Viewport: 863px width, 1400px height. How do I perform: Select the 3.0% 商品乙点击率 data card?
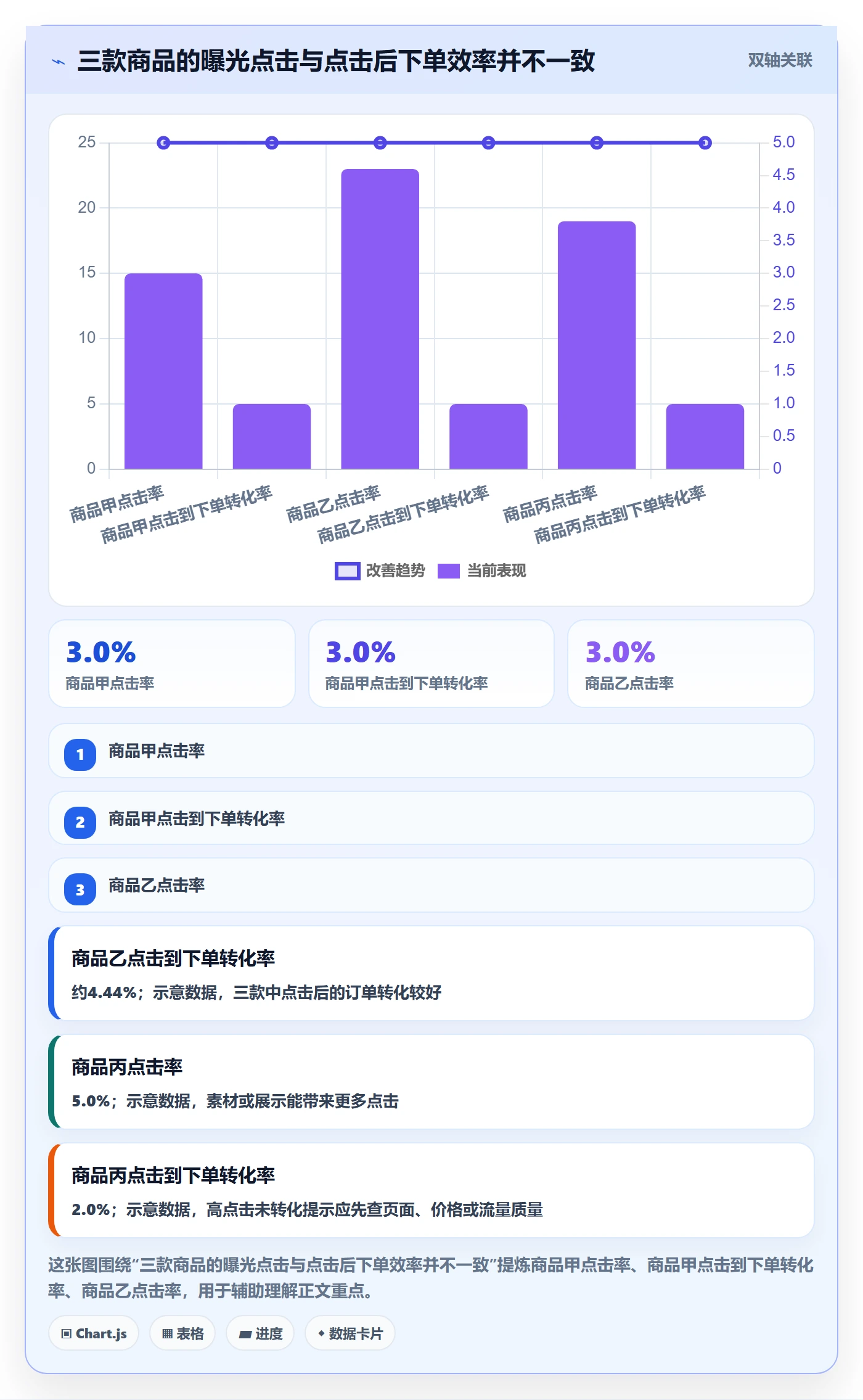[691, 664]
